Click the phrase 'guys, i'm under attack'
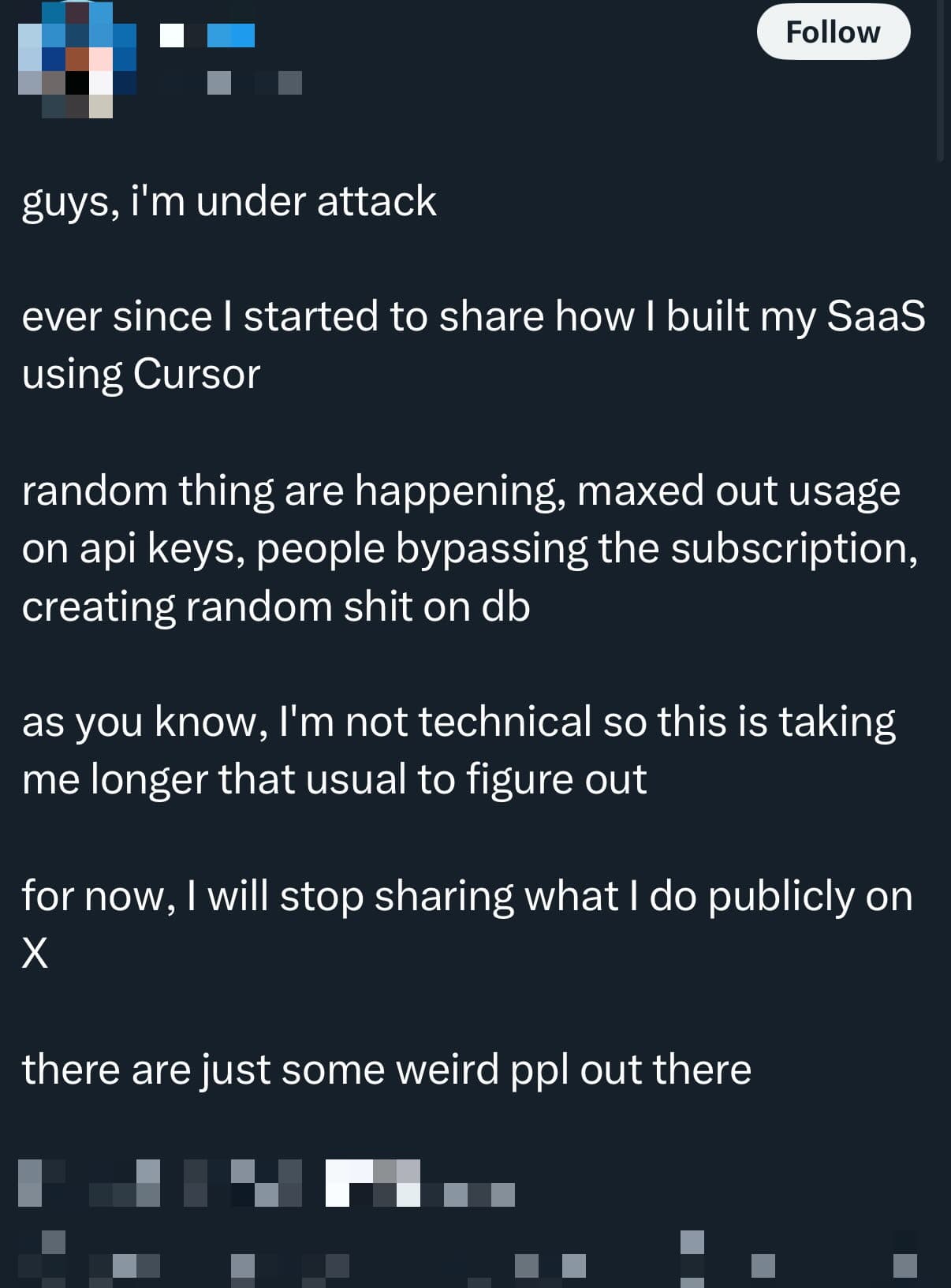Screen dimensions: 951x1288 pyautogui.click(x=229, y=201)
